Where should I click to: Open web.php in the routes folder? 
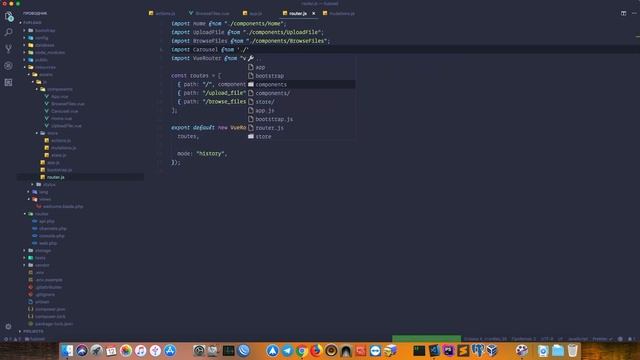click(48, 244)
